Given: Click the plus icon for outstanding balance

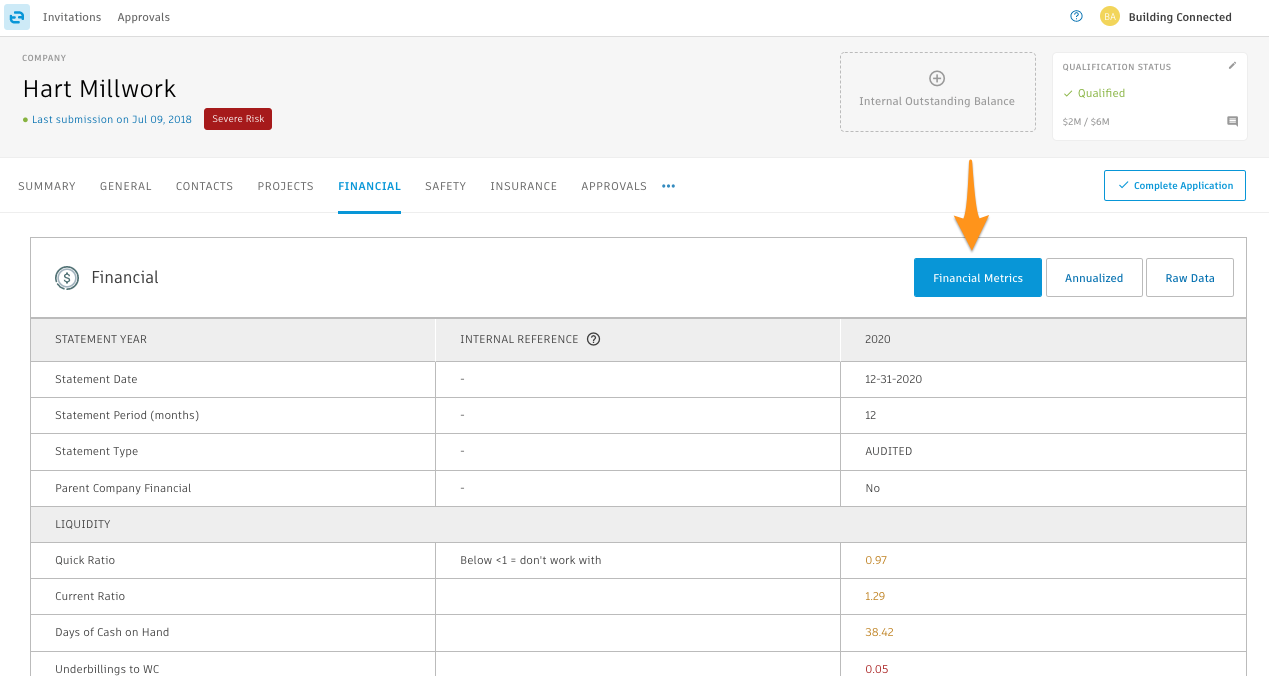Looking at the screenshot, I should click(937, 78).
